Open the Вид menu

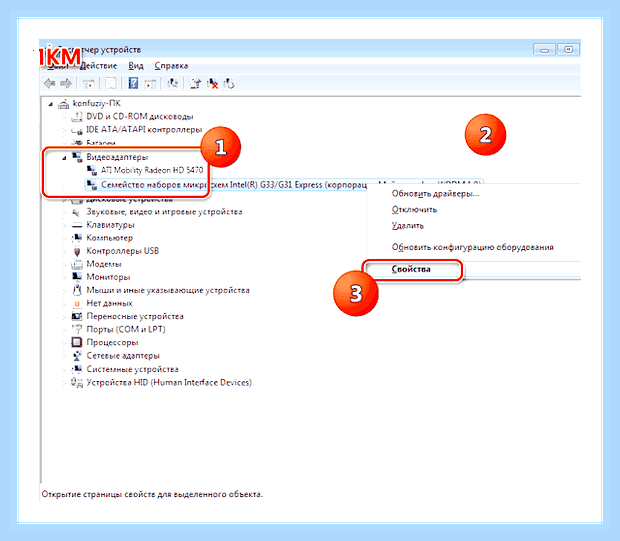(x=136, y=66)
